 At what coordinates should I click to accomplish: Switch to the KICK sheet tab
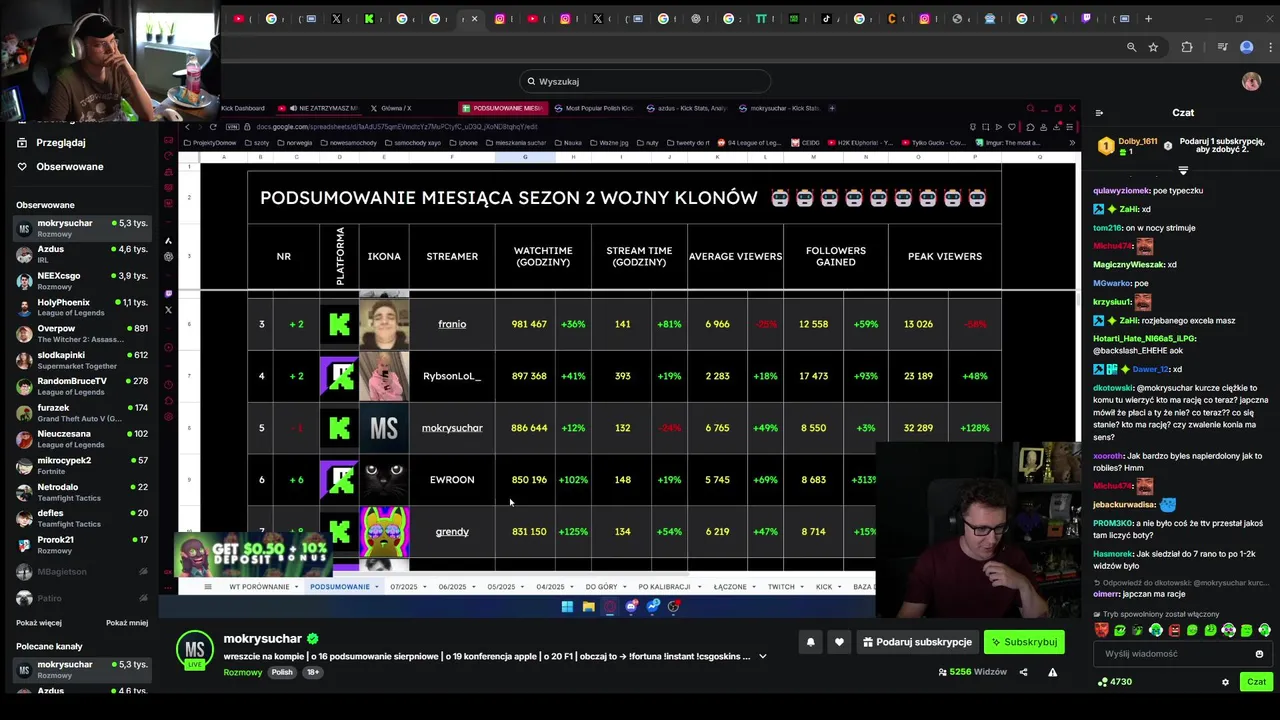click(824, 587)
